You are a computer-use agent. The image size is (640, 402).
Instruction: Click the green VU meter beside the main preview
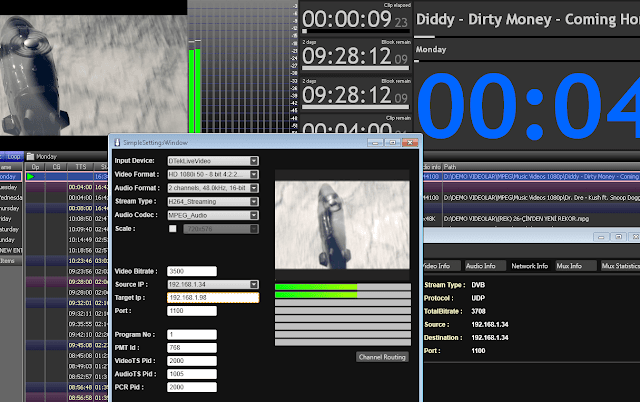point(195,91)
